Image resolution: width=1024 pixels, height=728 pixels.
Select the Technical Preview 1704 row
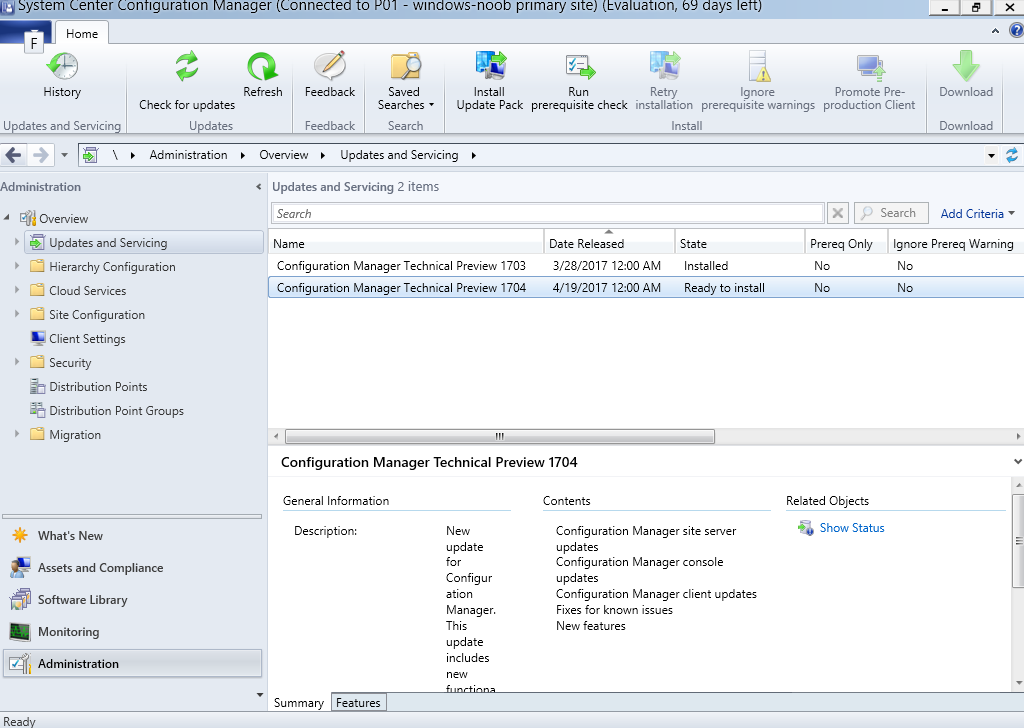point(646,287)
